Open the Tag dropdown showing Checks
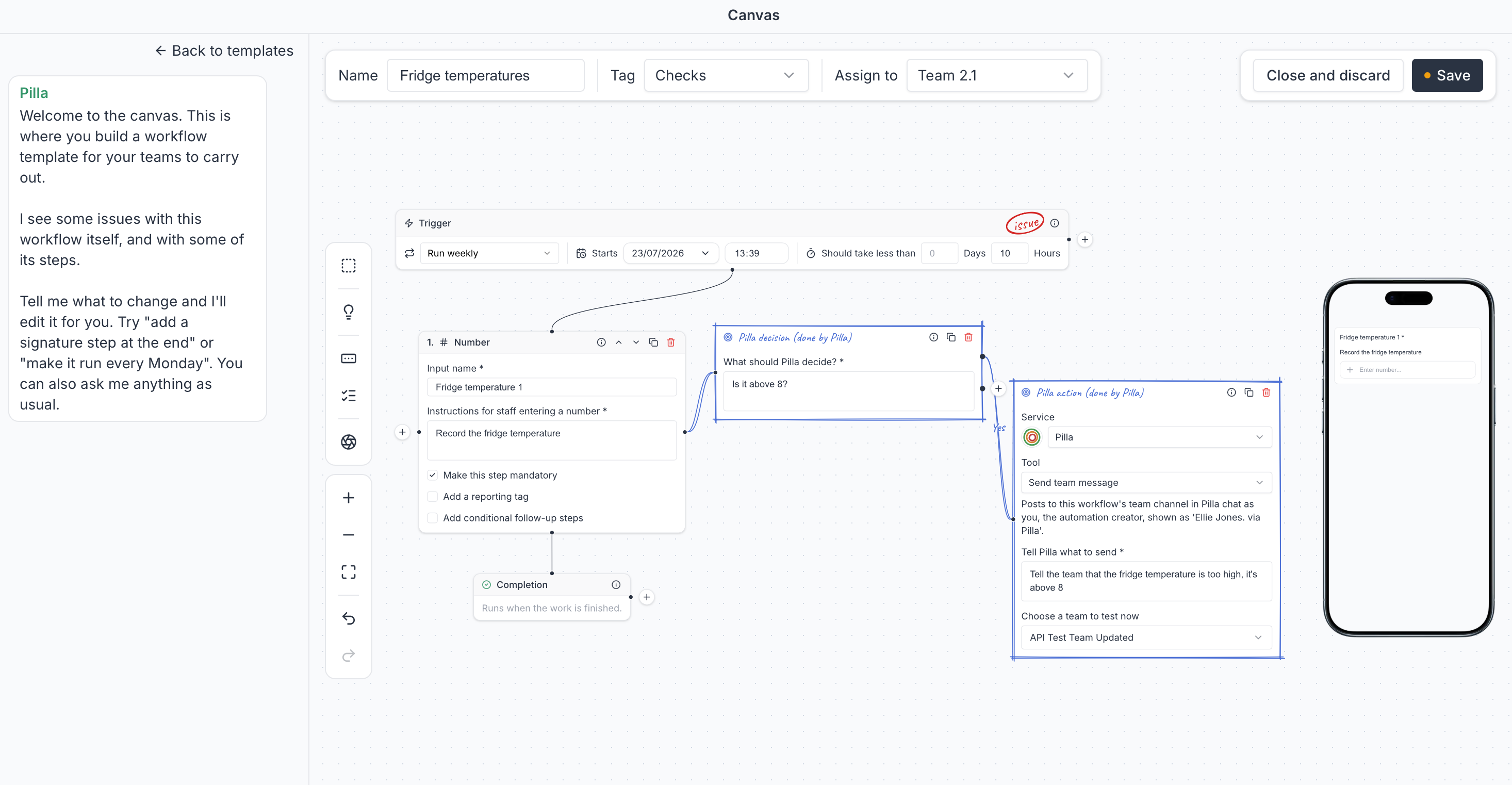Image resolution: width=1512 pixels, height=785 pixels. 726,75
